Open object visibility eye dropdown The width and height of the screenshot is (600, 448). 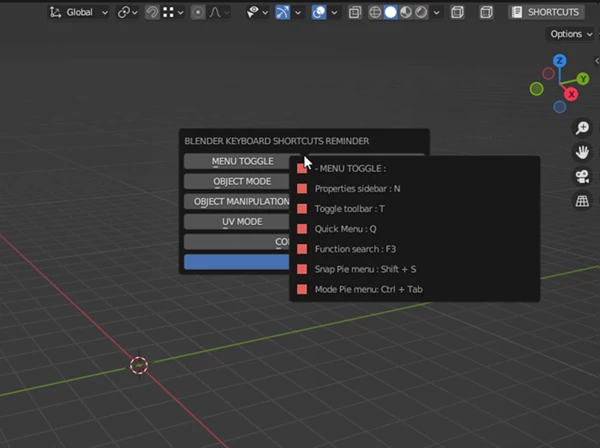pos(257,12)
